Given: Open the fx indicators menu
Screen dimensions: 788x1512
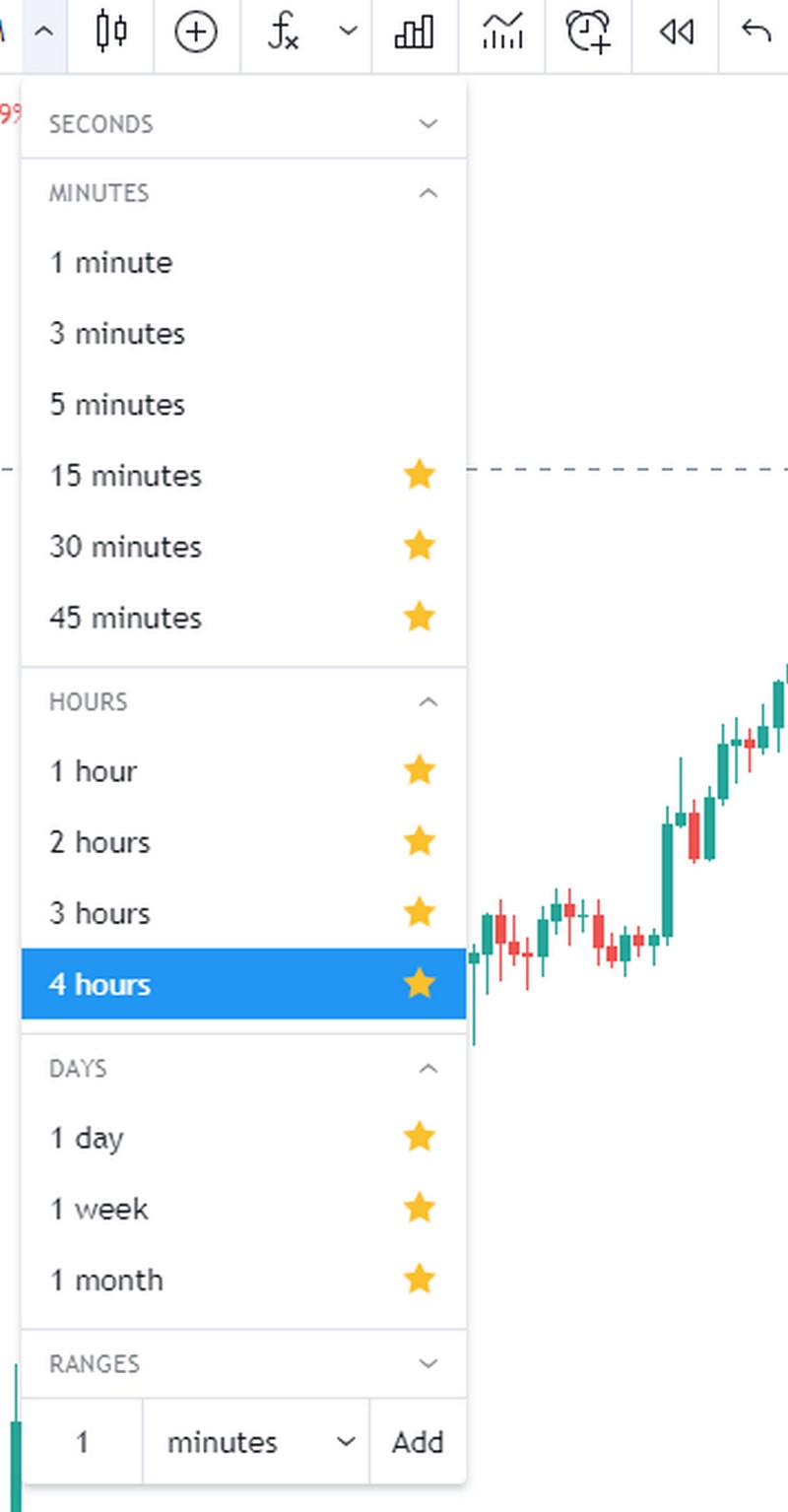Looking at the screenshot, I should coord(284,33).
